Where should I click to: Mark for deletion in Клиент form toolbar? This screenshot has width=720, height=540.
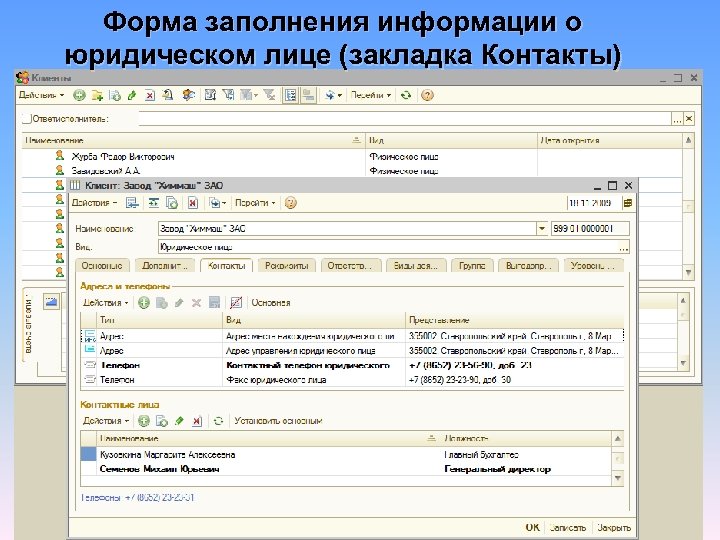[x=193, y=202]
